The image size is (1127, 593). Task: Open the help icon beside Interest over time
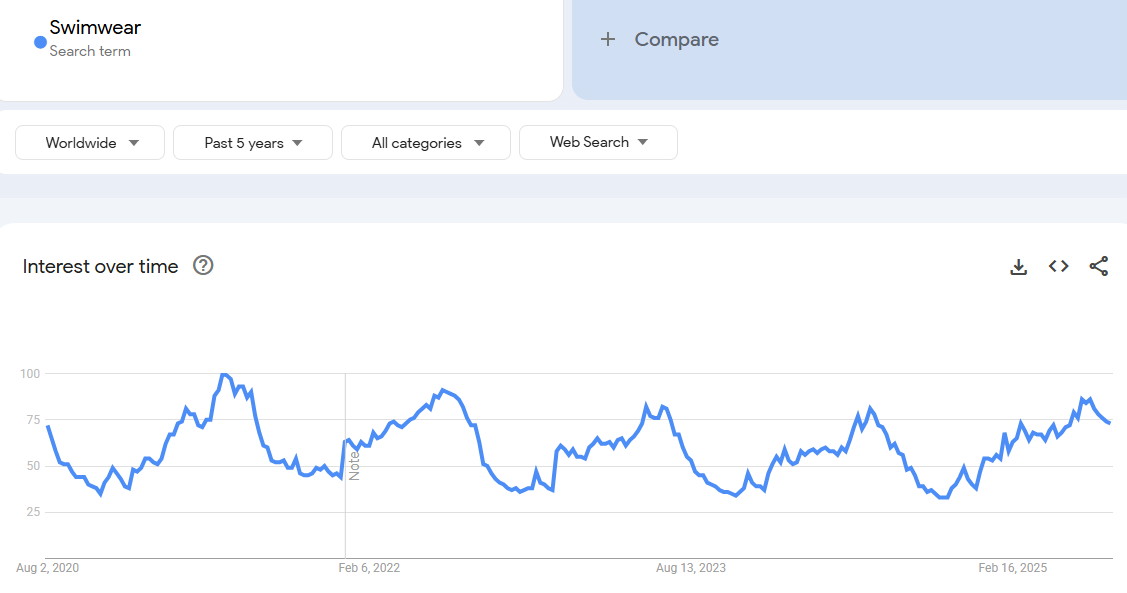point(203,266)
